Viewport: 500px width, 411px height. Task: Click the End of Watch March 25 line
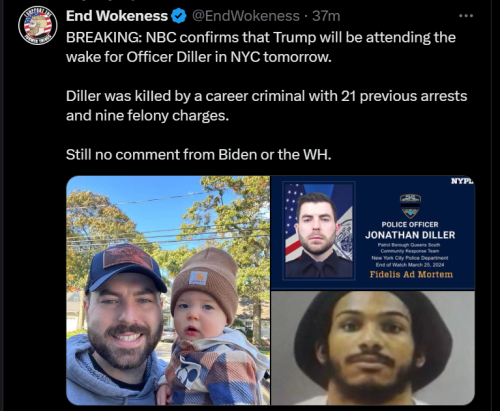pos(410,265)
